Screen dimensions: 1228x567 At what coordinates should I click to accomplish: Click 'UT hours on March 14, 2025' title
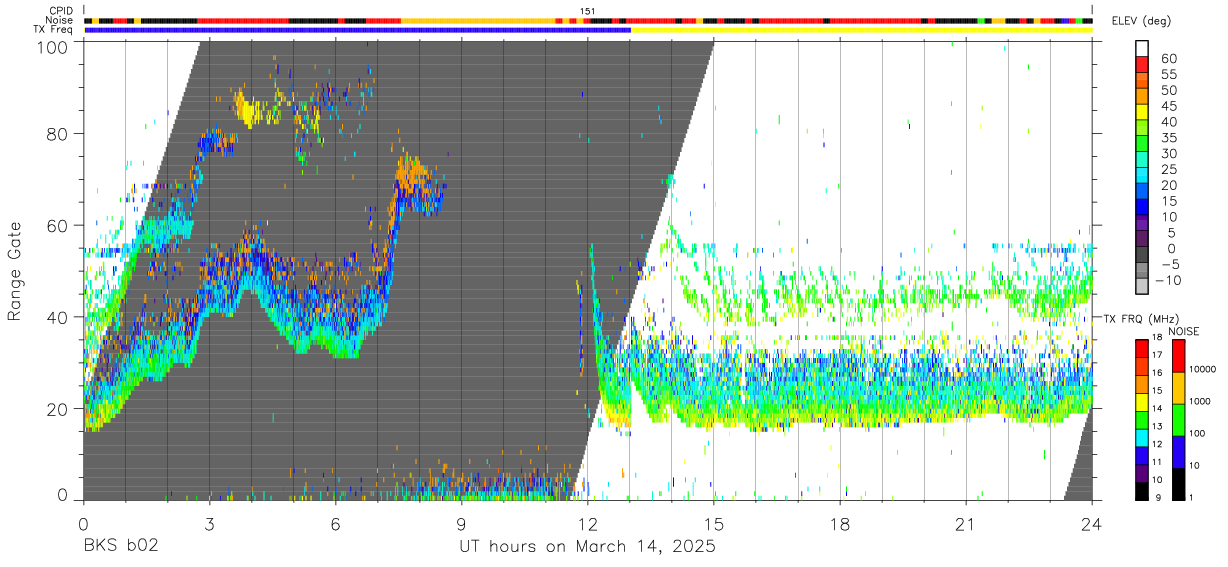(587, 548)
